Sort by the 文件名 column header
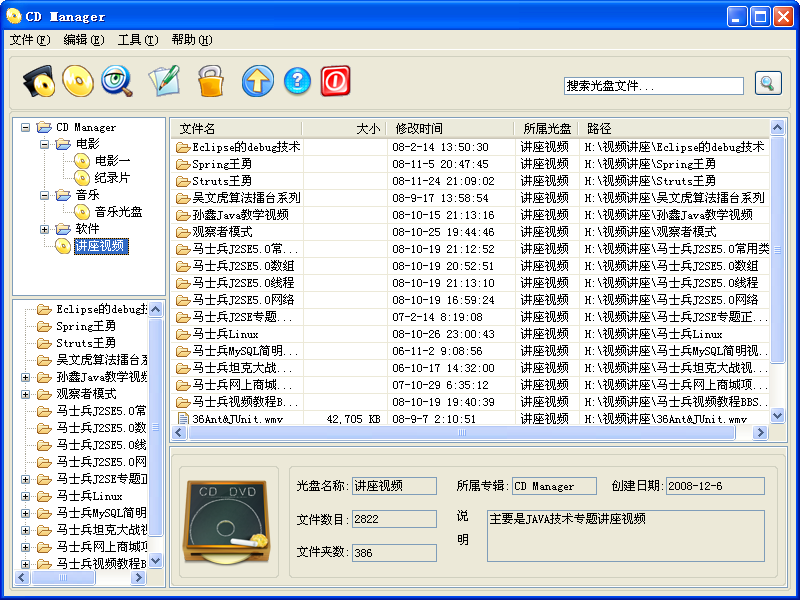 point(237,129)
